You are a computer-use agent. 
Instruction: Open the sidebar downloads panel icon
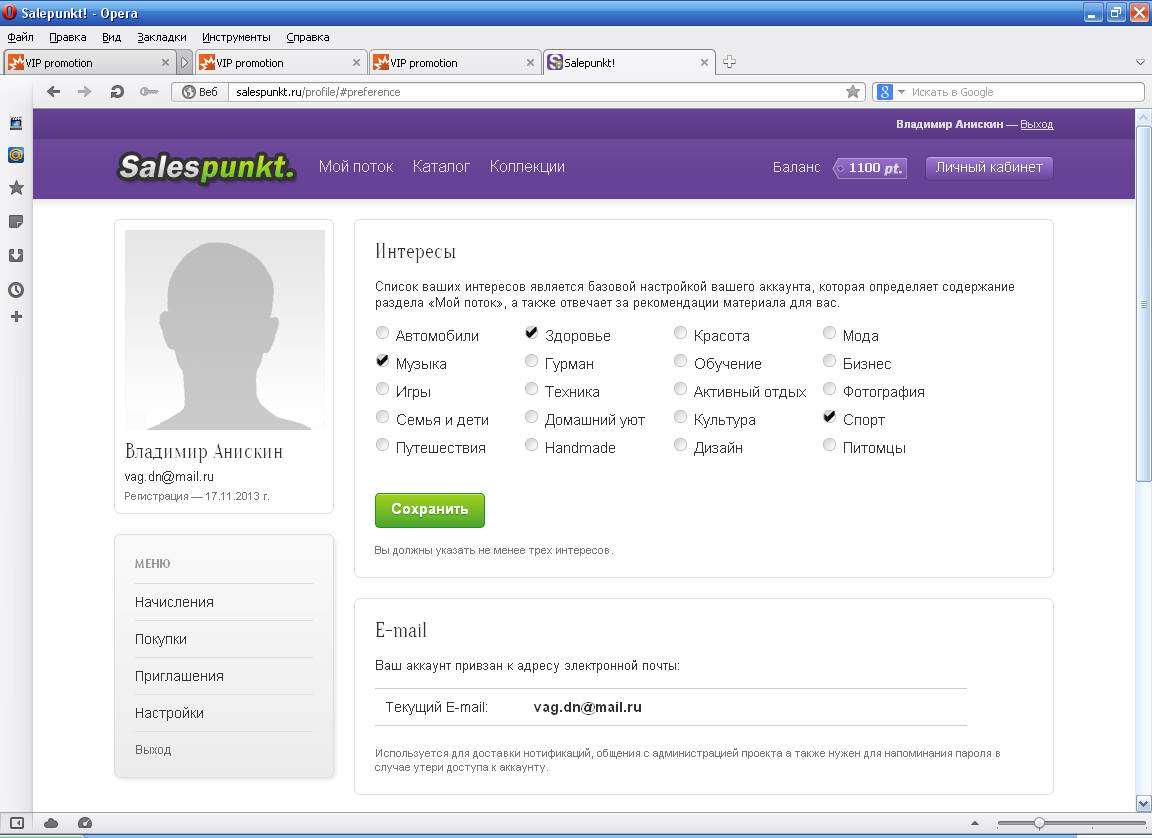16,256
